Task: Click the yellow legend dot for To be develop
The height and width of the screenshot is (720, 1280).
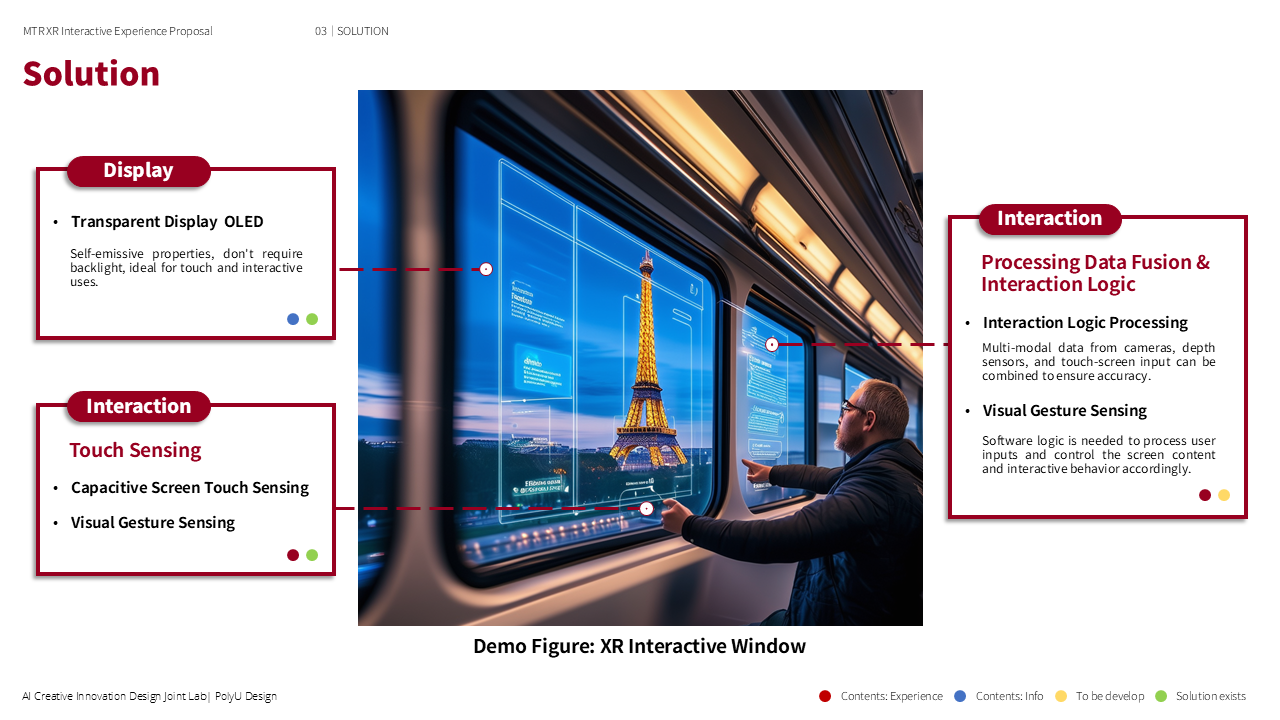Action: (x=1061, y=696)
